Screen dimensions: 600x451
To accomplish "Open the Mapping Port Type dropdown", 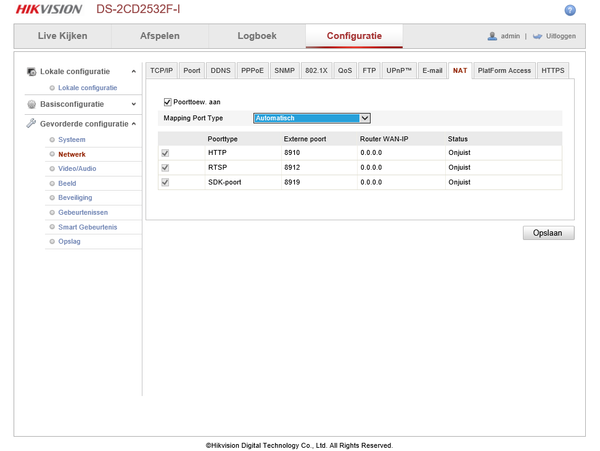I will coord(311,118).
